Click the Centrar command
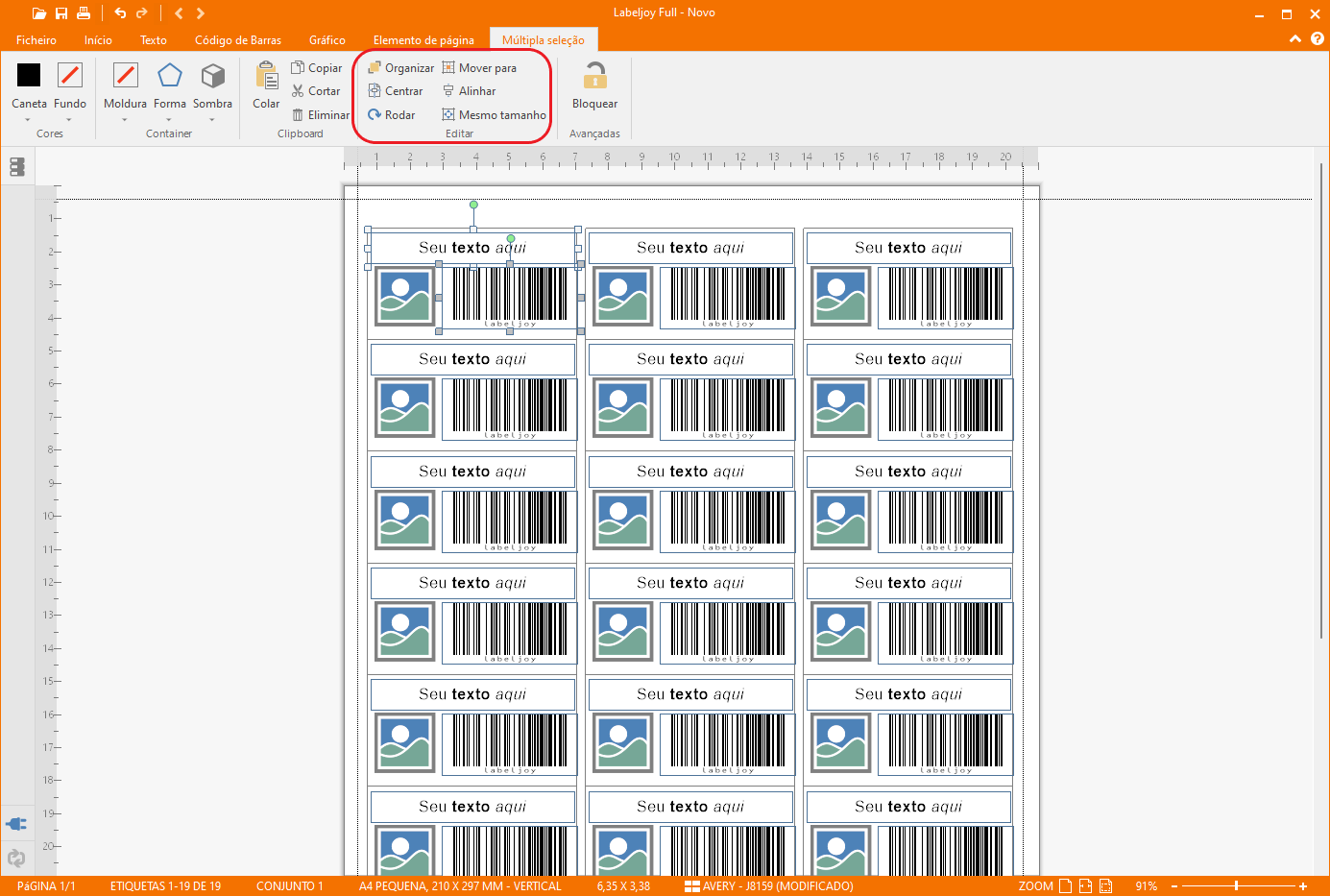The image size is (1330, 896). click(396, 91)
